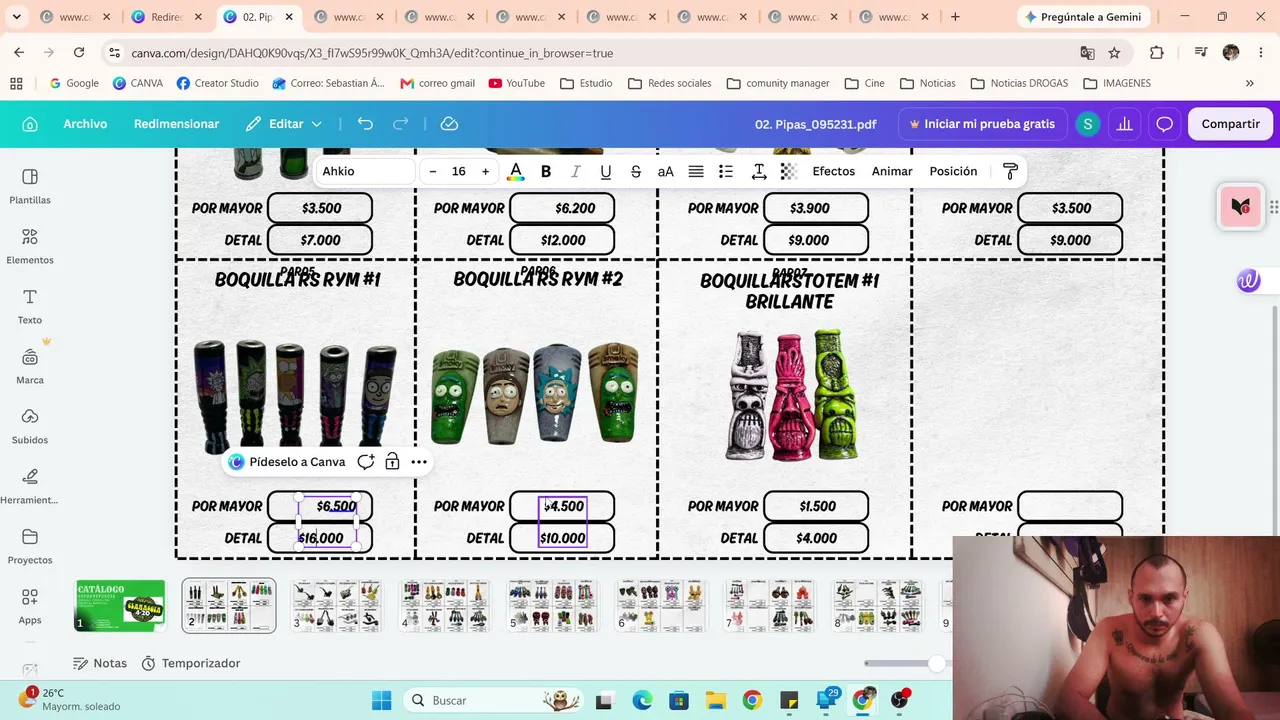
Task: Select page 1 Catálogo thumbnail
Action: coord(120,606)
